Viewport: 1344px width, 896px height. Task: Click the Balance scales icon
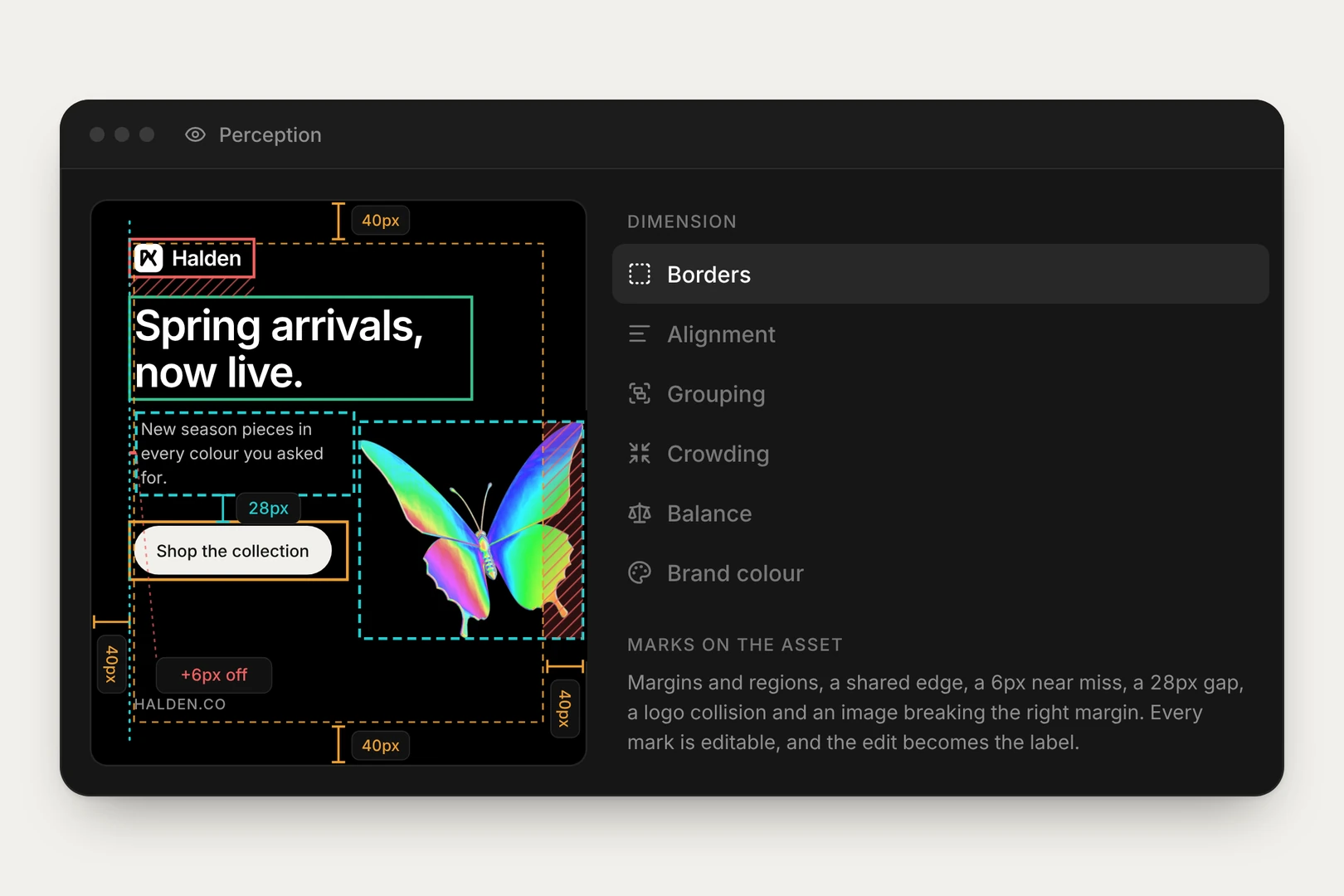(x=640, y=513)
